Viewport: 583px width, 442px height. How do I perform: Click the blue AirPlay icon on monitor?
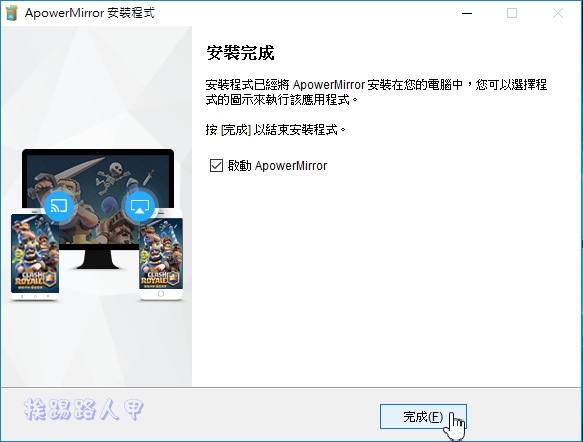[x=139, y=206]
